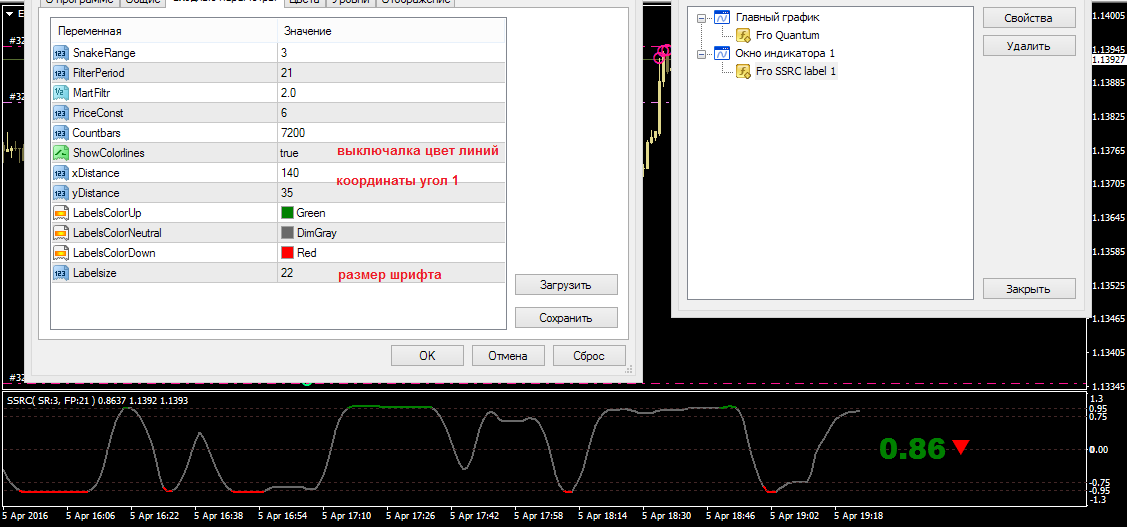Select the PriceConst integer parameter icon

click(60, 113)
